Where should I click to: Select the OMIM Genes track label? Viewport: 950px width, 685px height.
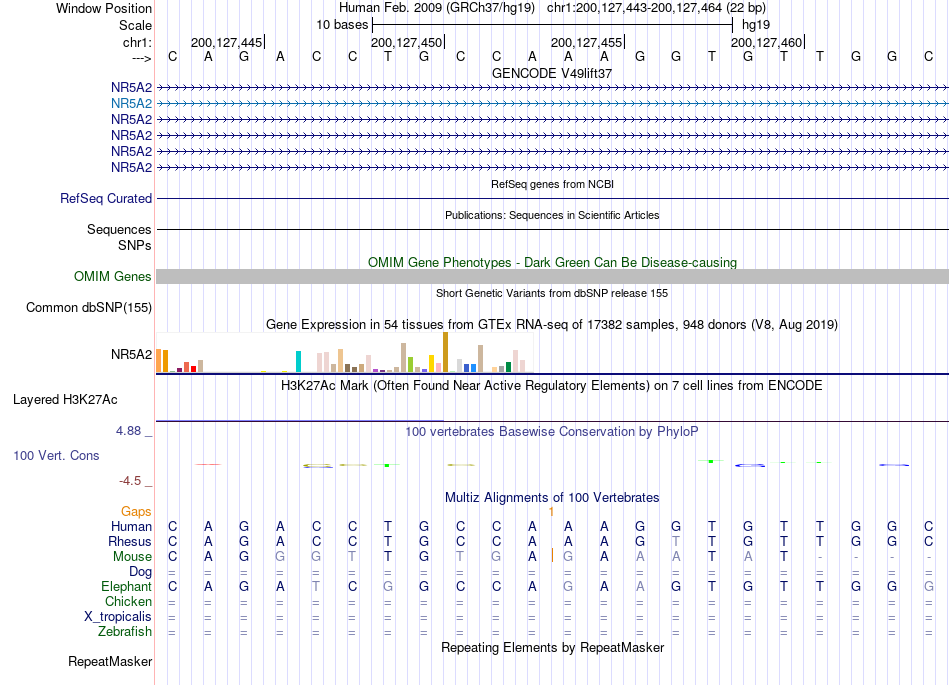coord(113,277)
